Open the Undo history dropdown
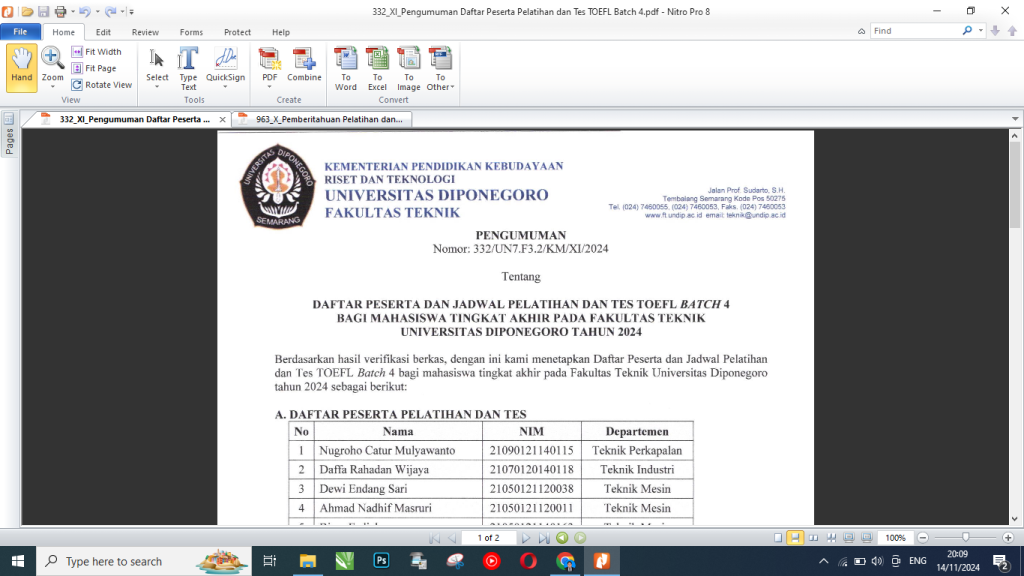Screen dimensions: 1024x576 (x=97, y=11)
